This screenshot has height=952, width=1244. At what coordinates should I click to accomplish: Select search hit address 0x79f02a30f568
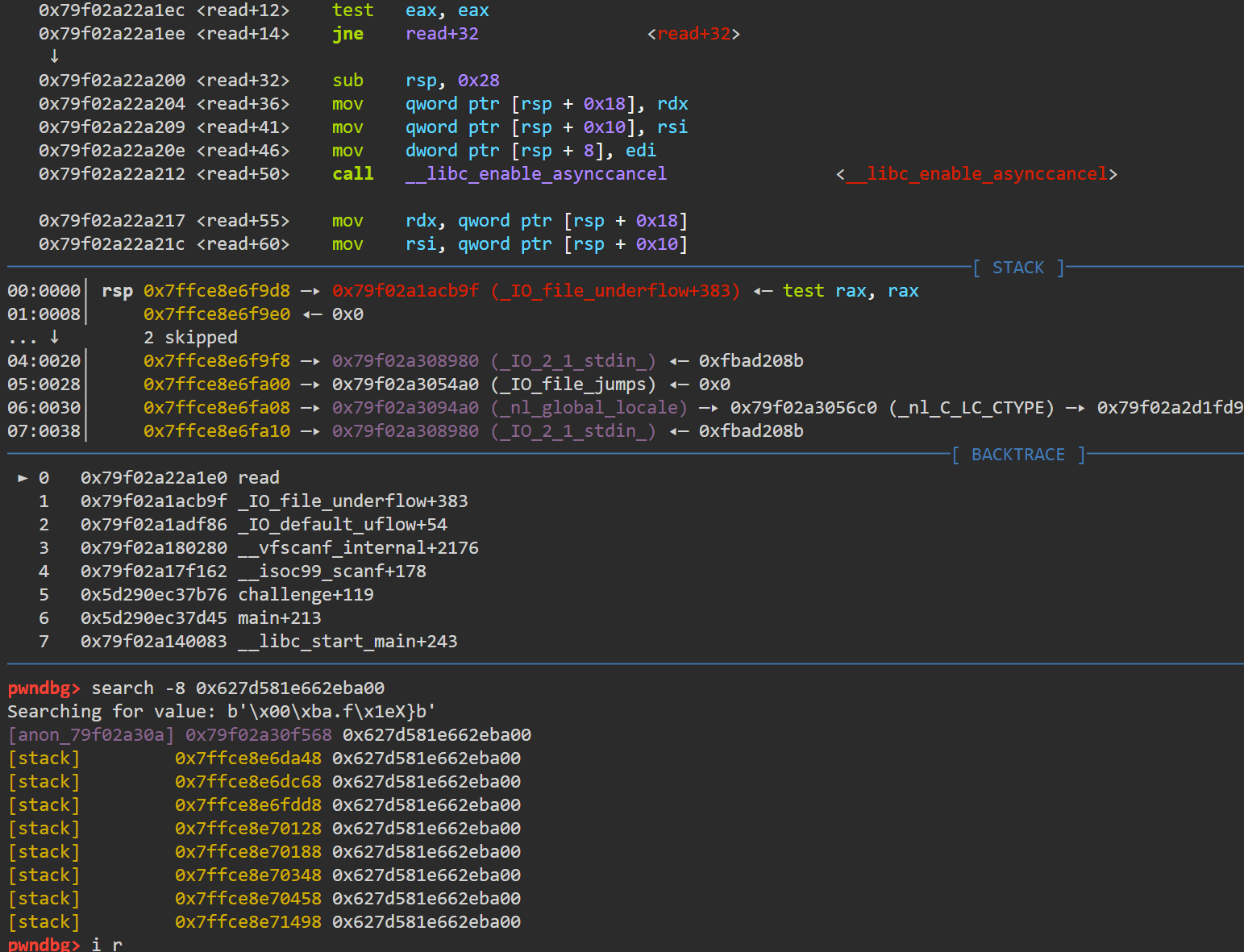259,735
